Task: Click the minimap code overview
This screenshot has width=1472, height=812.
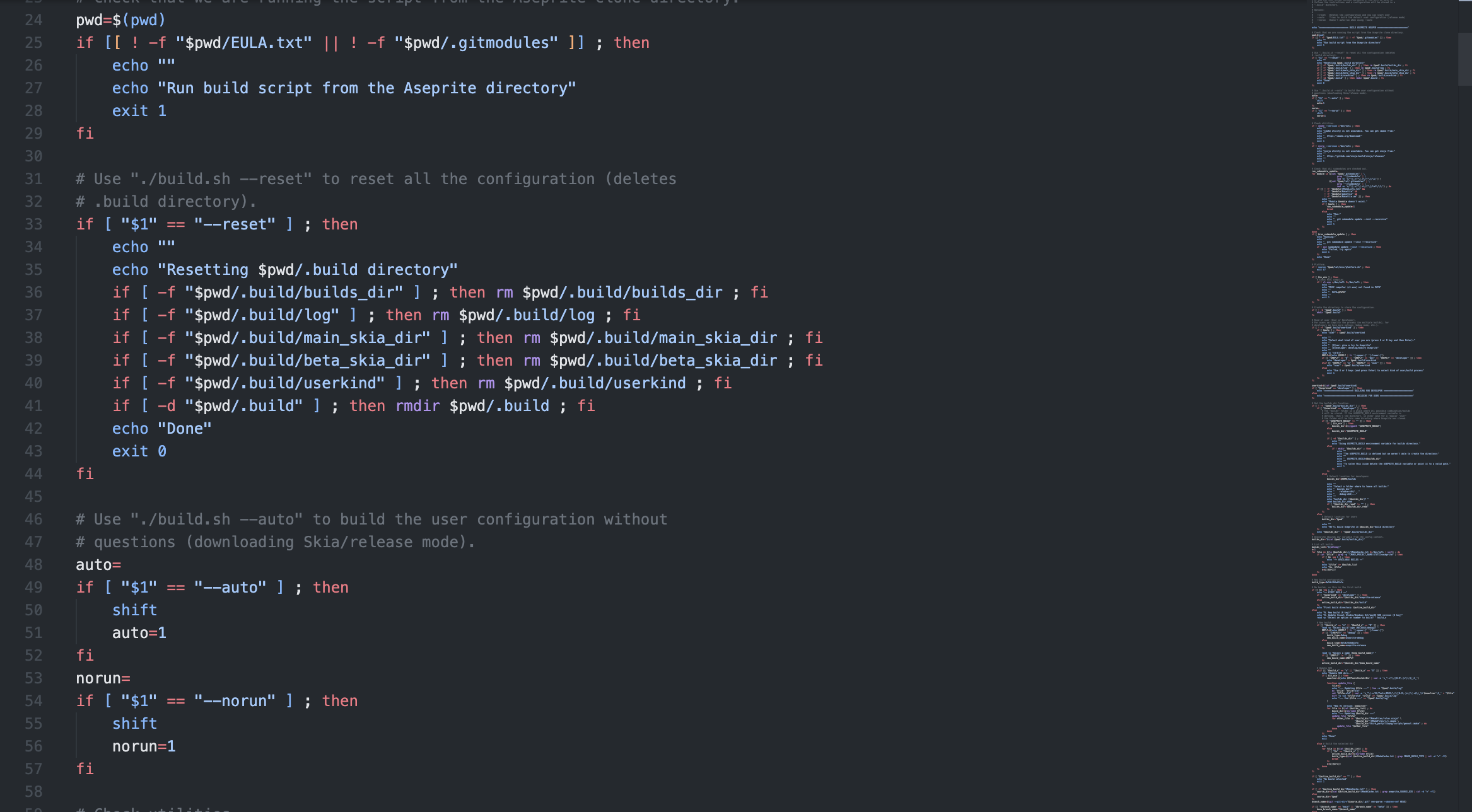Action: [x=1381, y=403]
